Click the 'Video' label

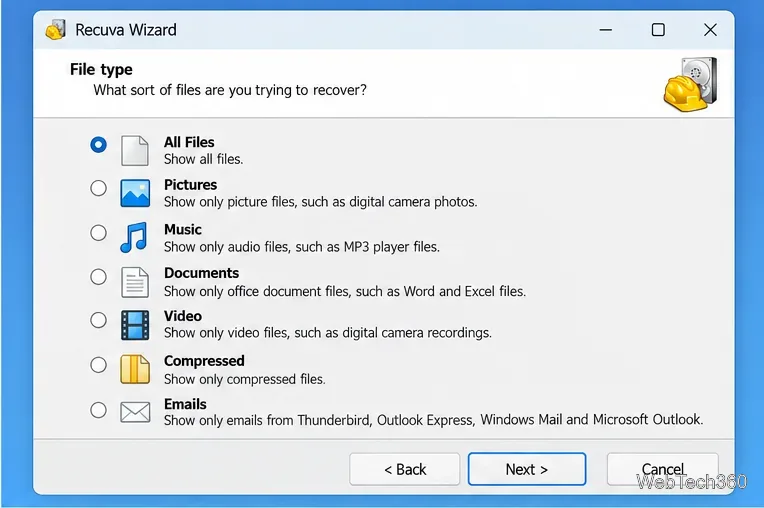(x=183, y=316)
